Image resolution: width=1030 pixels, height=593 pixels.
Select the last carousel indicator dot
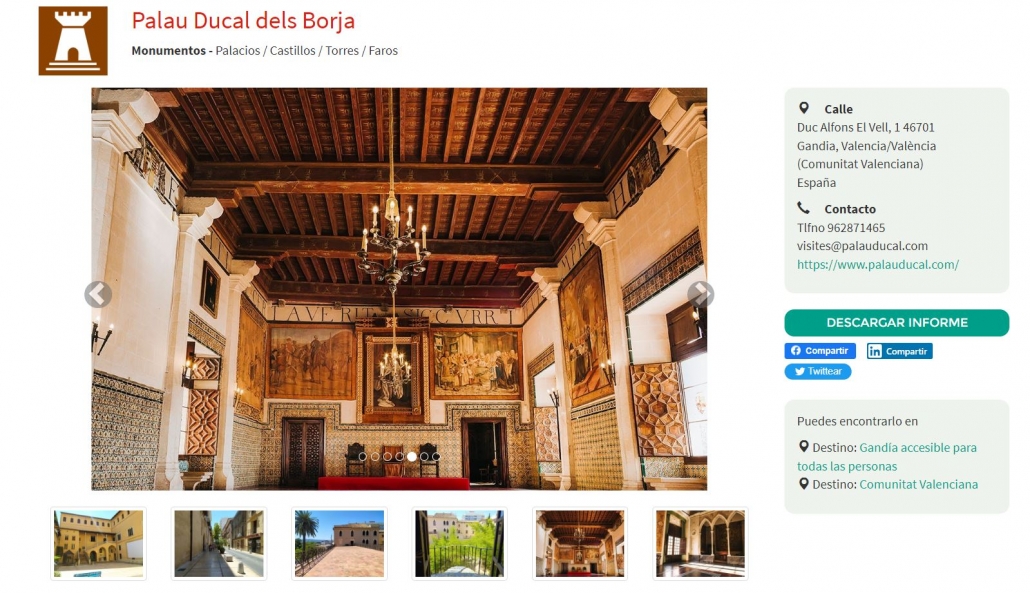[436, 456]
